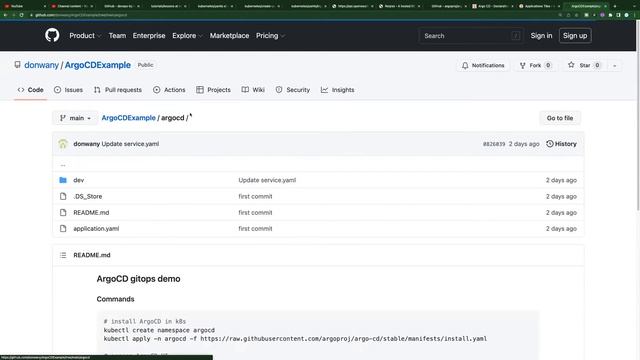Click the Star icon
Screen dimensions: 640x360
pos(571,65)
